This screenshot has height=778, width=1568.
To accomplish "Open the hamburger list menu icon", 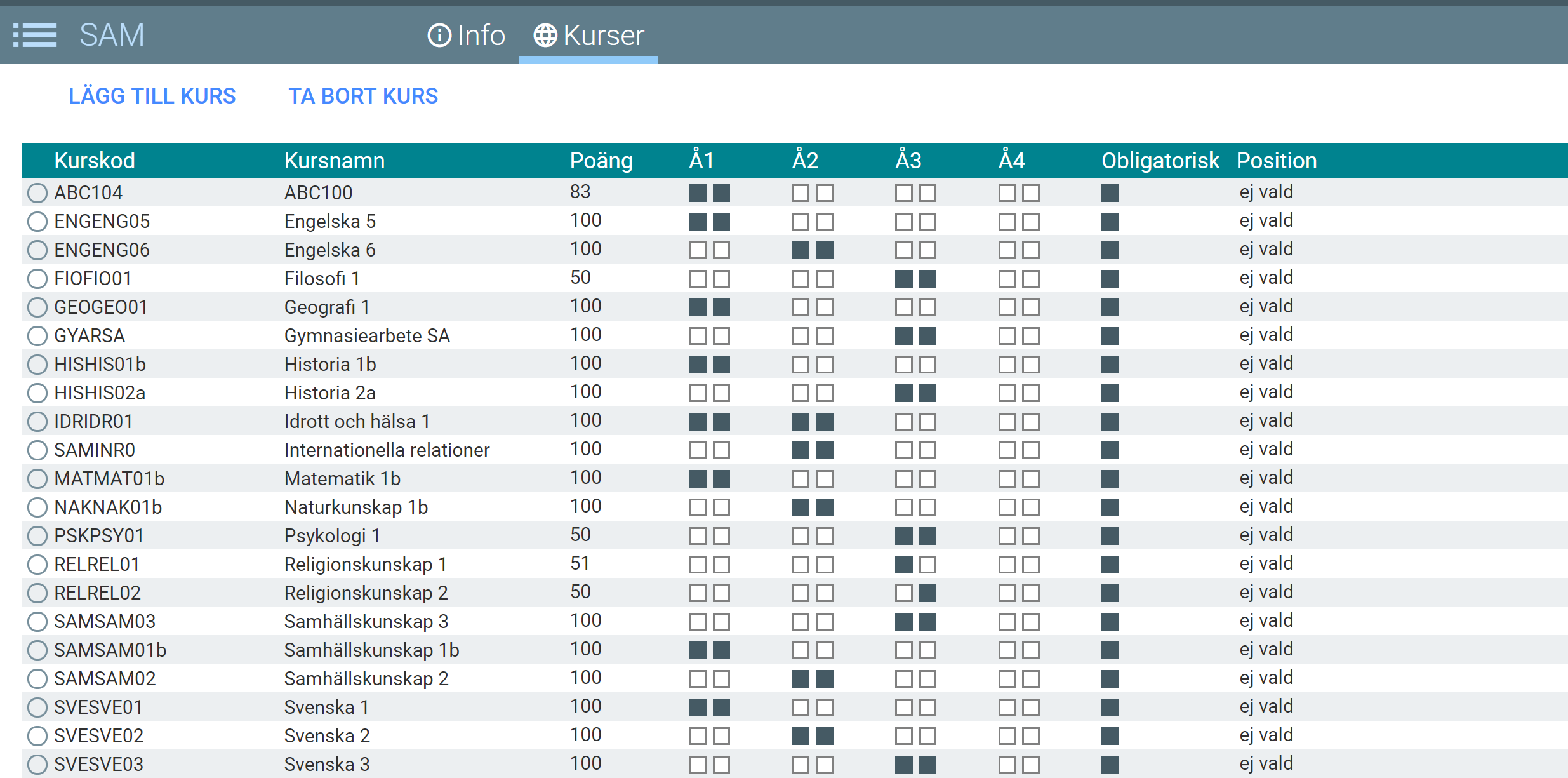I will click(x=35, y=35).
